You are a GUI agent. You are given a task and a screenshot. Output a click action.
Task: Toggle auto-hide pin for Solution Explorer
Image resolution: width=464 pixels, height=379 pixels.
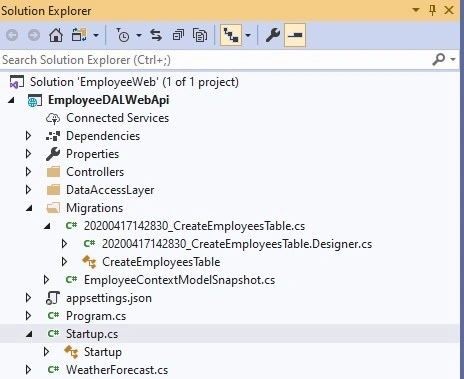(432, 11)
